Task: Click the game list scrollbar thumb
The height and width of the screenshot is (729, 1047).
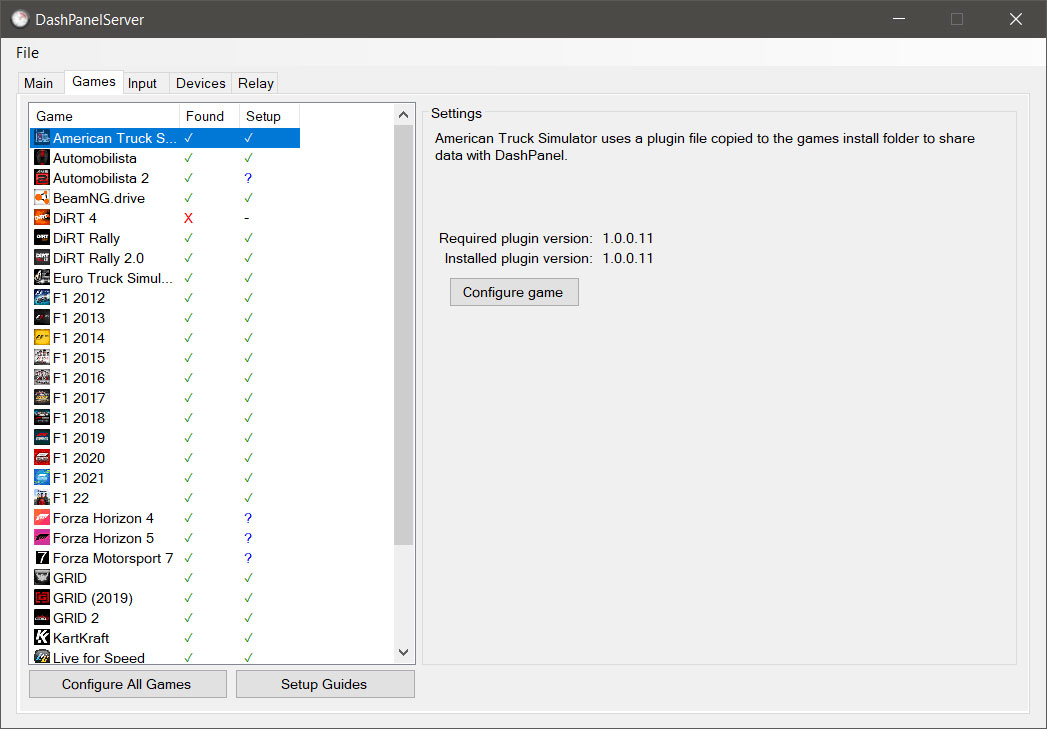Action: 403,335
